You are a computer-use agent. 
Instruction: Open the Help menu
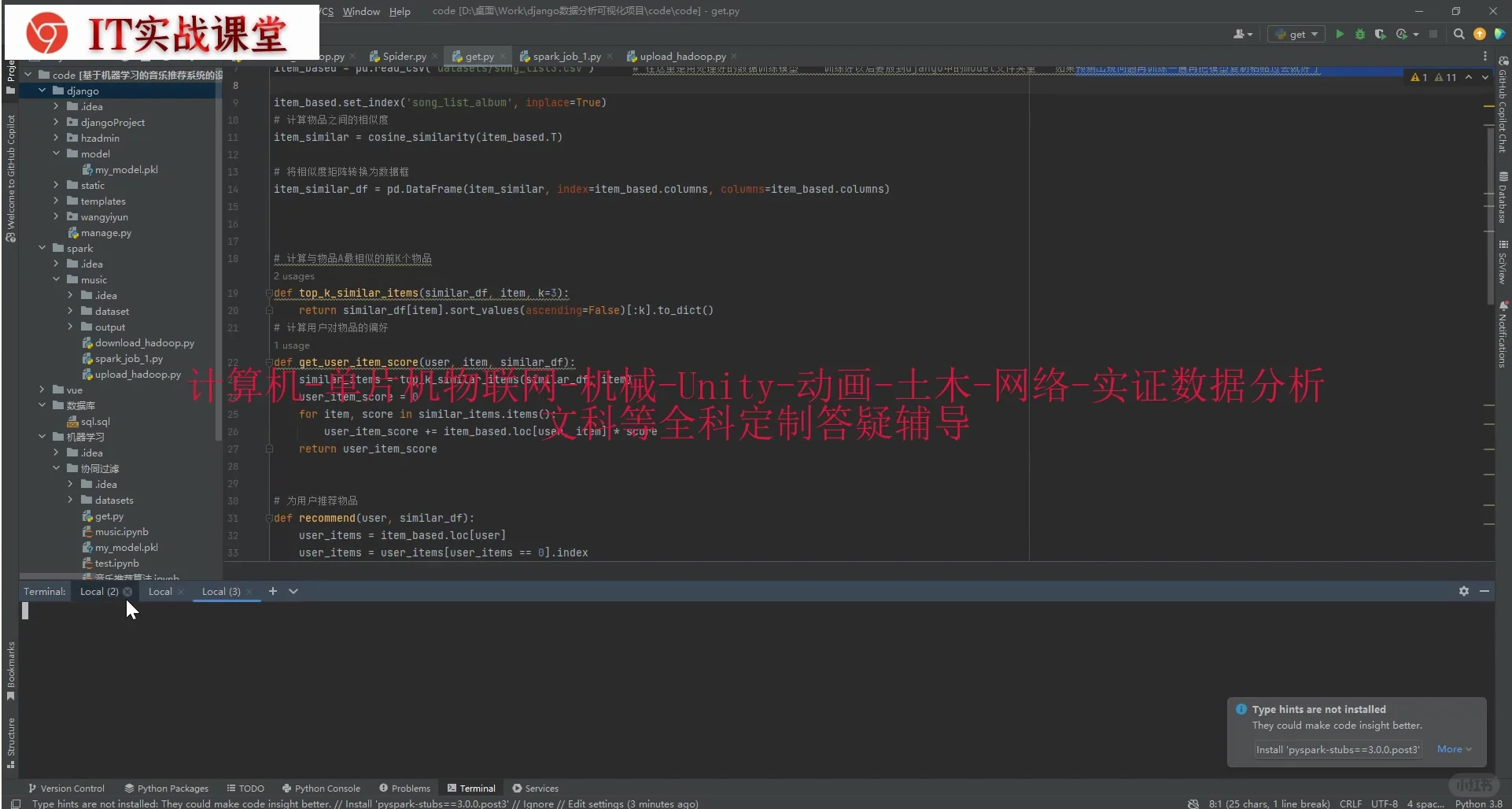(x=400, y=11)
